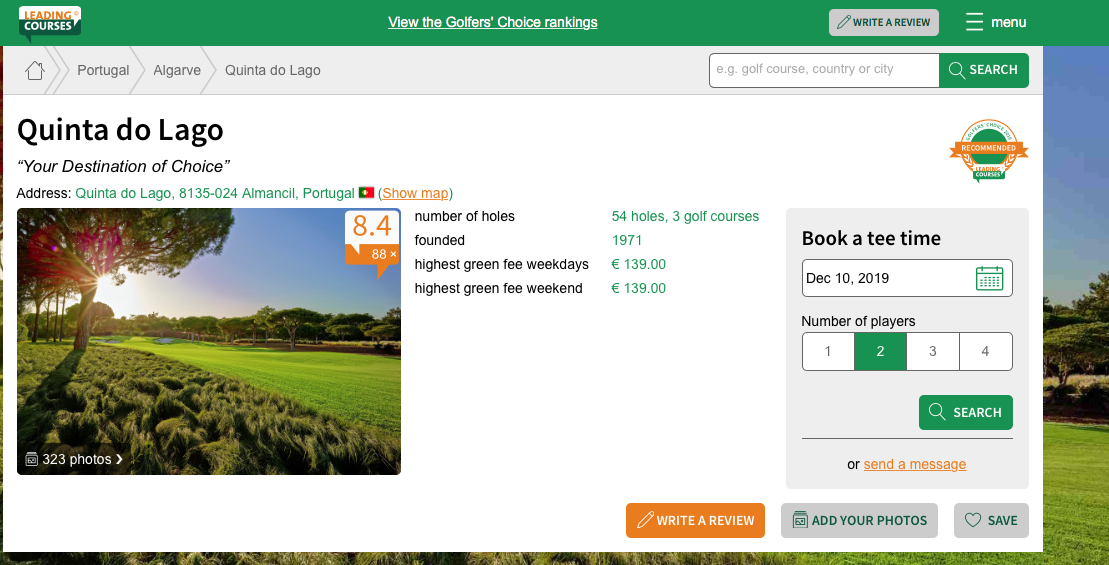Save course with heart button
Viewport: 1109px width, 565px height.
[x=990, y=520]
